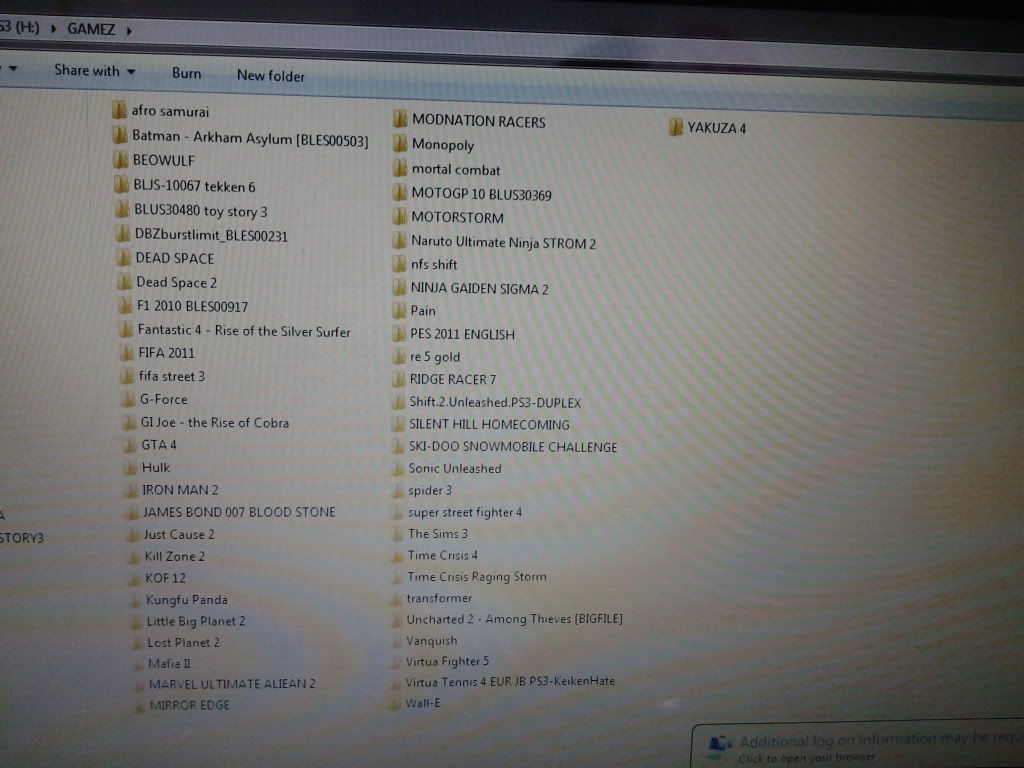Select the GI Joe - the Rise of Cobra name
Image resolution: width=1024 pixels, height=768 pixels.
[x=215, y=423]
